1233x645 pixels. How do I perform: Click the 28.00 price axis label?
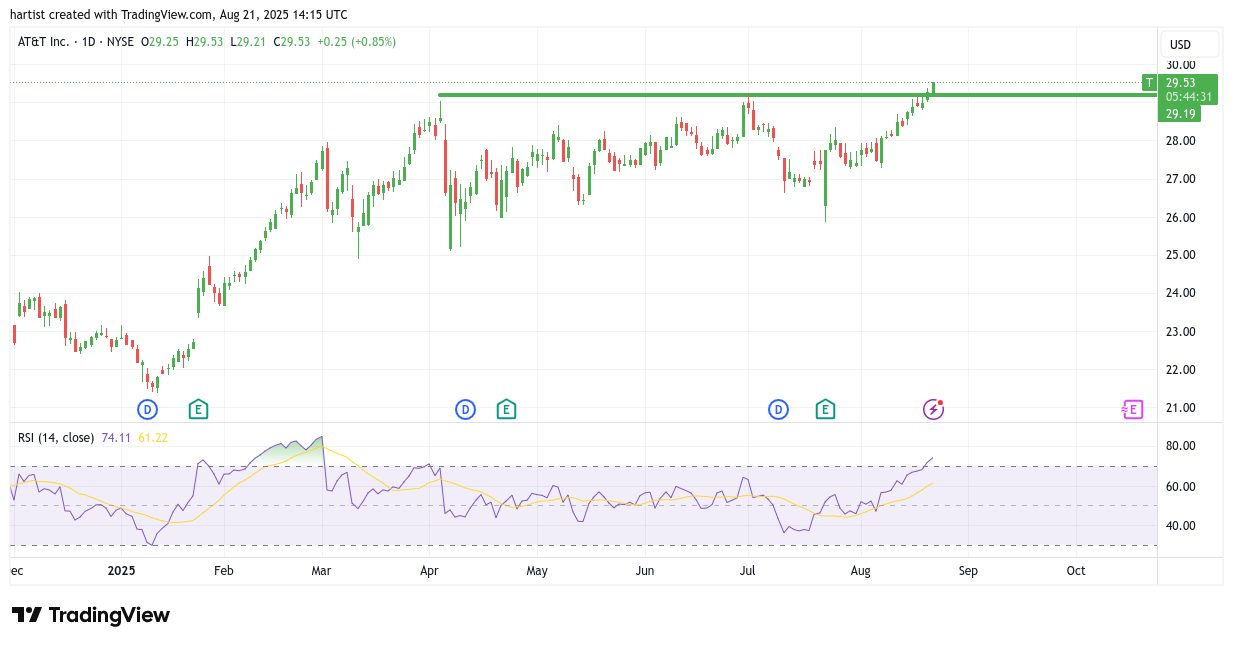[1181, 141]
